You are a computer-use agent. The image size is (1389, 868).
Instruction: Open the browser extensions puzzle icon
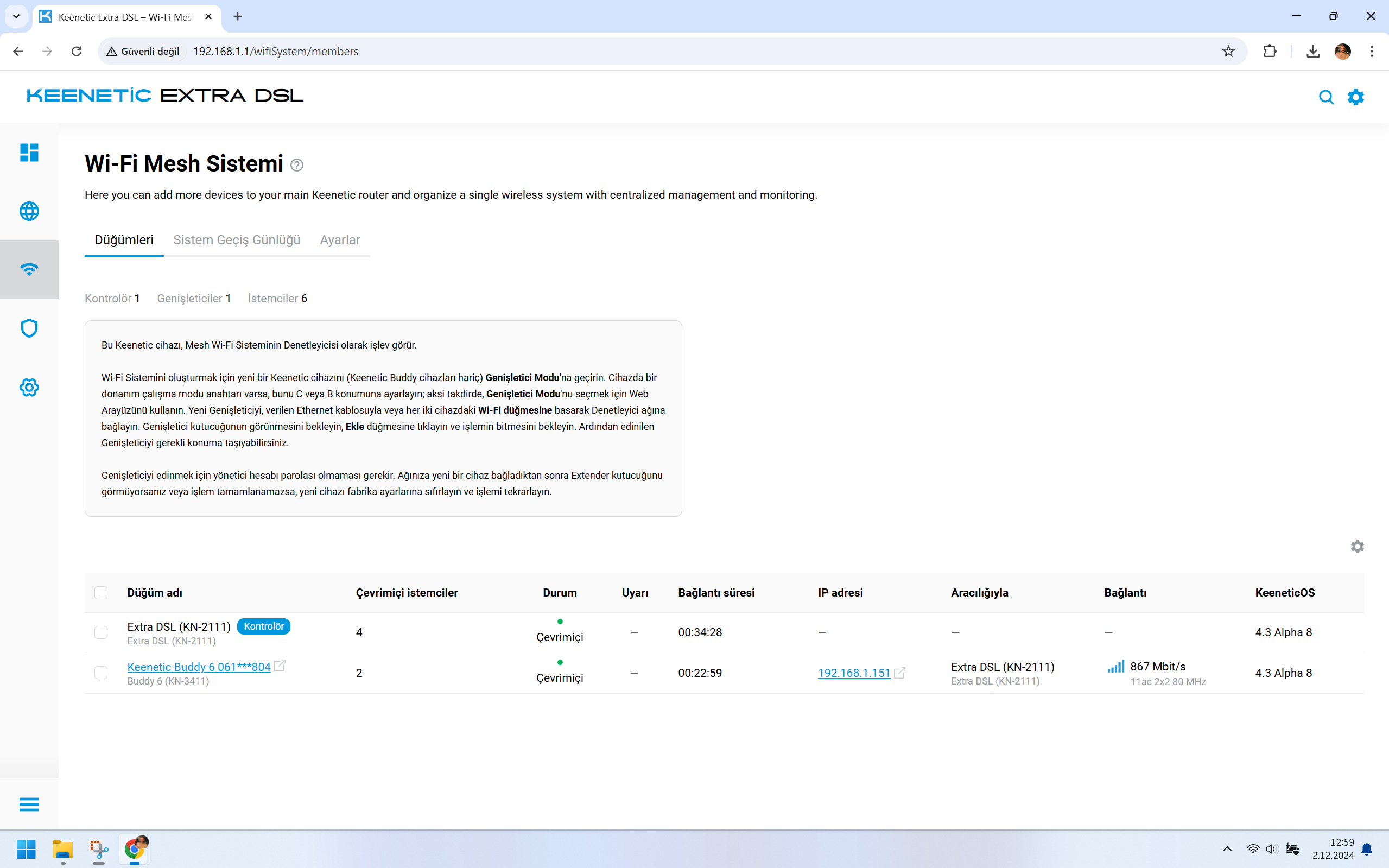pyautogui.click(x=1270, y=51)
